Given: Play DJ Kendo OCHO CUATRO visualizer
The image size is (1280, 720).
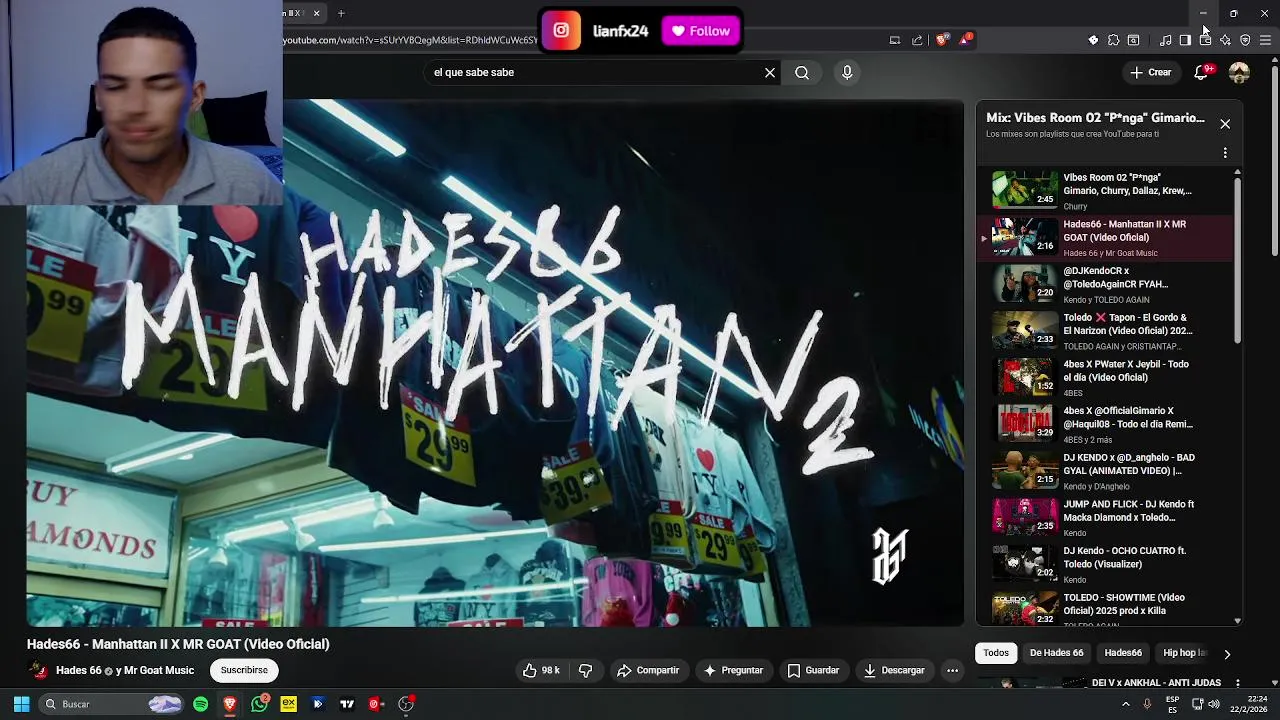Looking at the screenshot, I should click(x=1105, y=564).
